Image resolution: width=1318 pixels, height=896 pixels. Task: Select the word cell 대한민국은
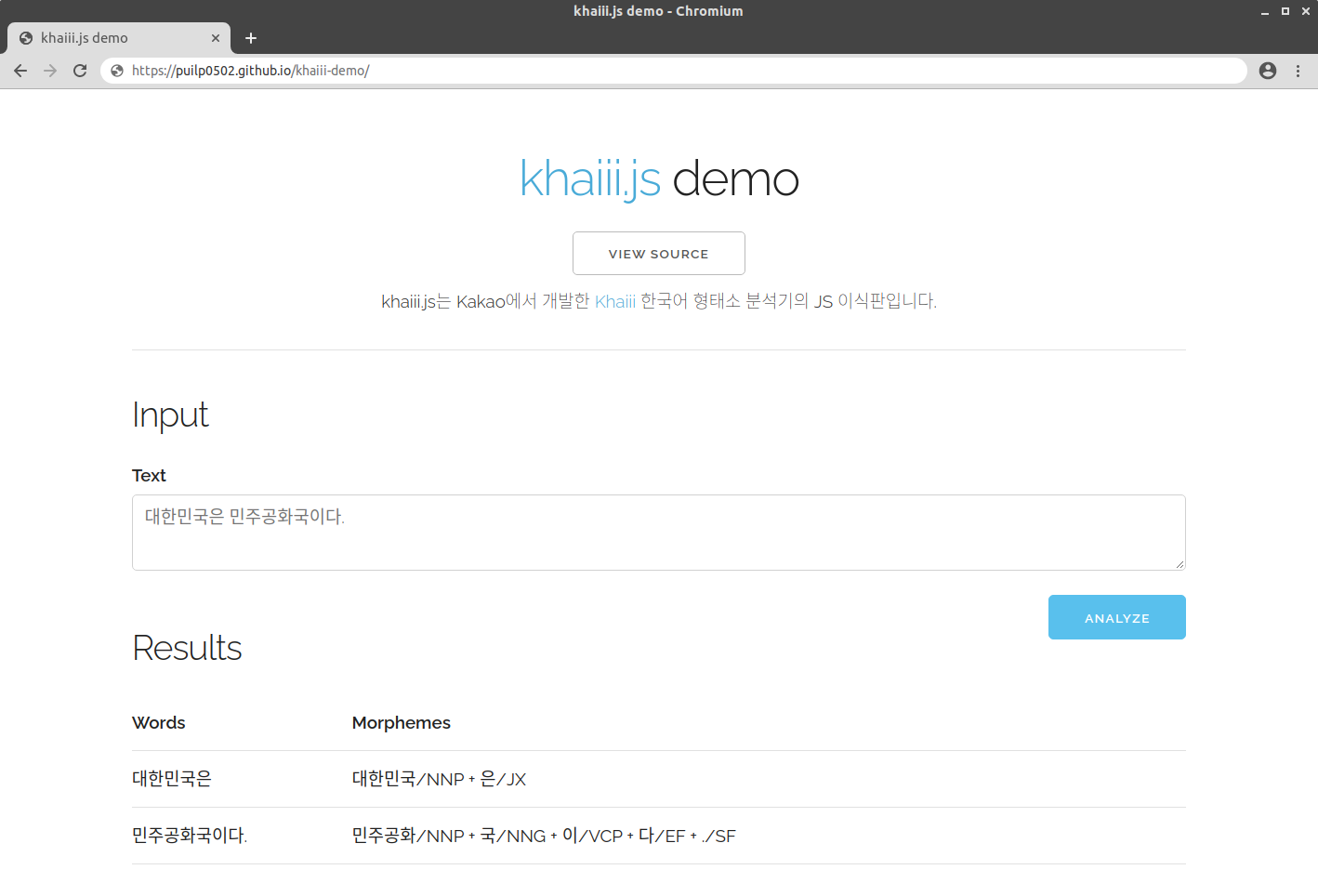[172, 779]
